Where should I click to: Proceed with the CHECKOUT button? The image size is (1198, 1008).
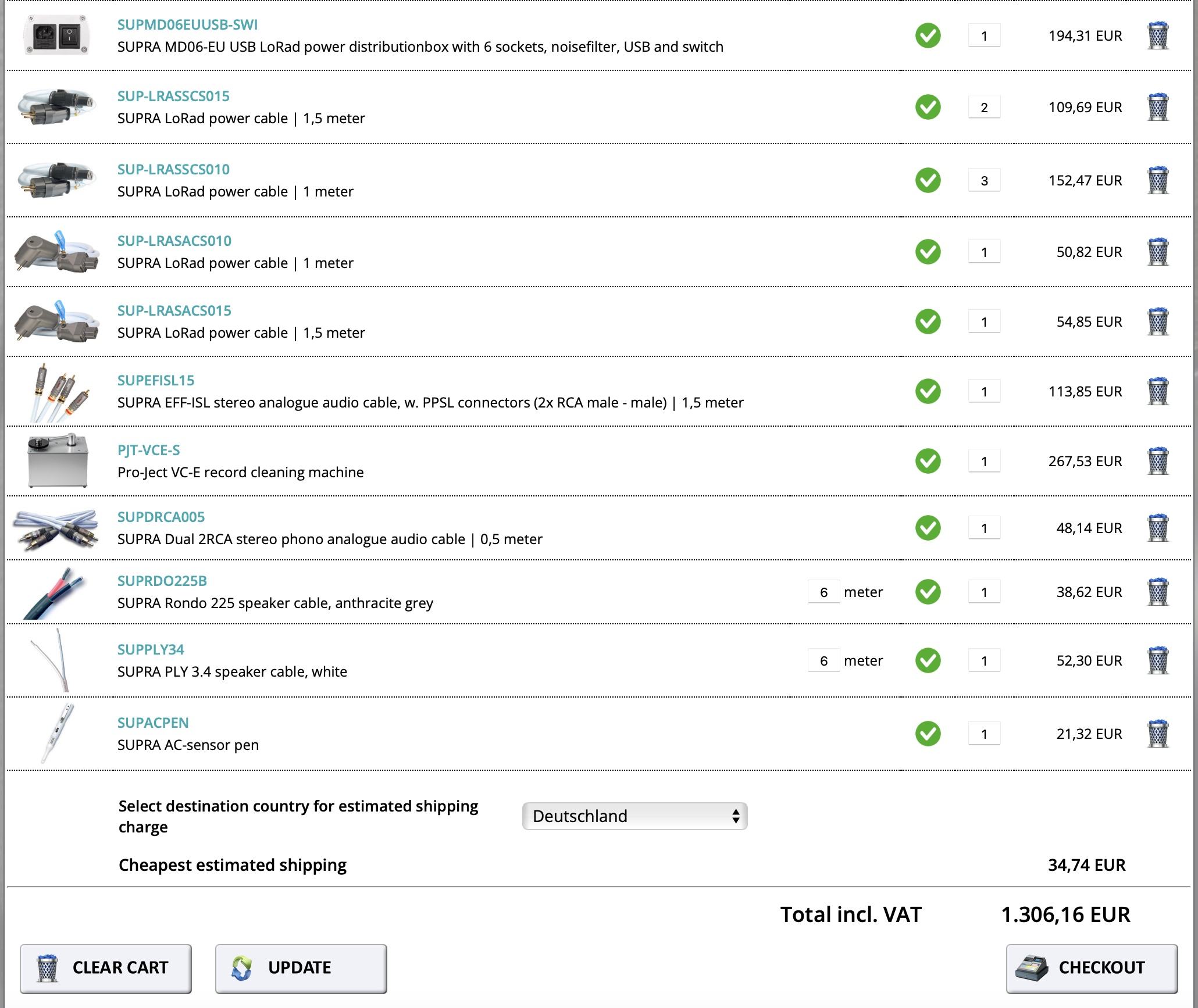coord(1092,968)
